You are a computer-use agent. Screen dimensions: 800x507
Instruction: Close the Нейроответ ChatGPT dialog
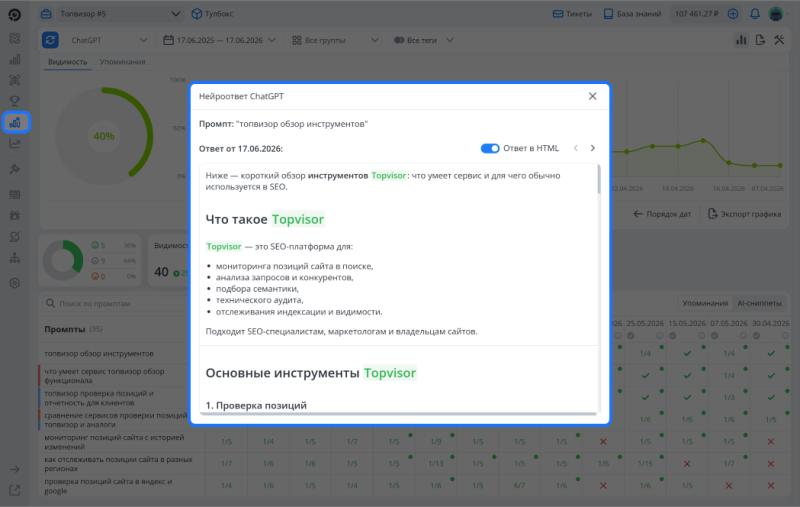pyautogui.click(x=592, y=96)
